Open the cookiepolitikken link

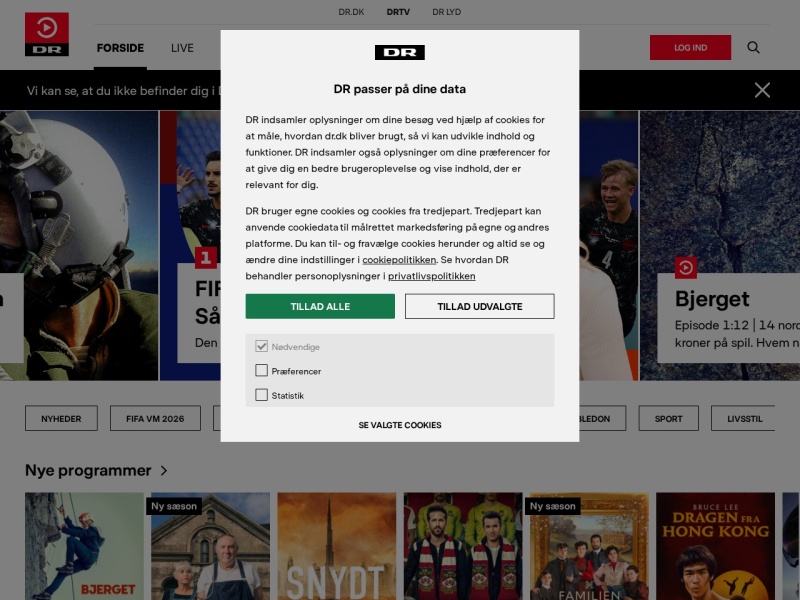click(399, 260)
